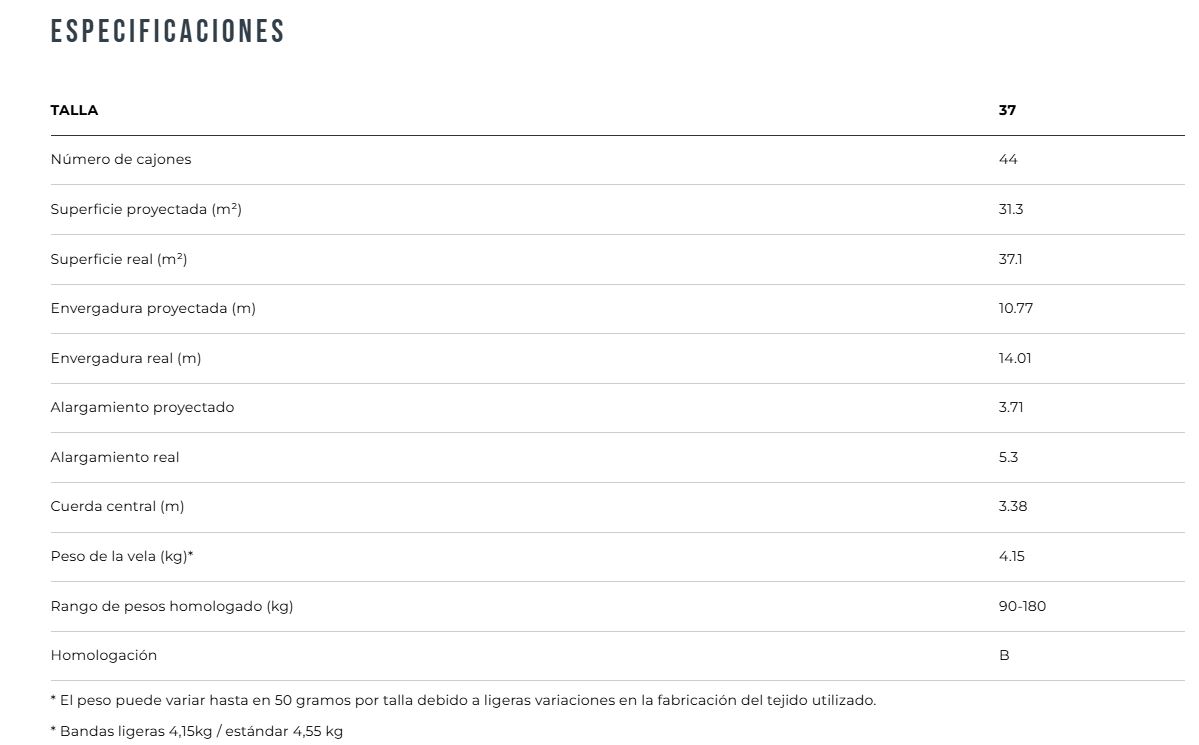Select the 3.38 central chord value
The image size is (1199, 745).
pyautogui.click(x=1012, y=506)
